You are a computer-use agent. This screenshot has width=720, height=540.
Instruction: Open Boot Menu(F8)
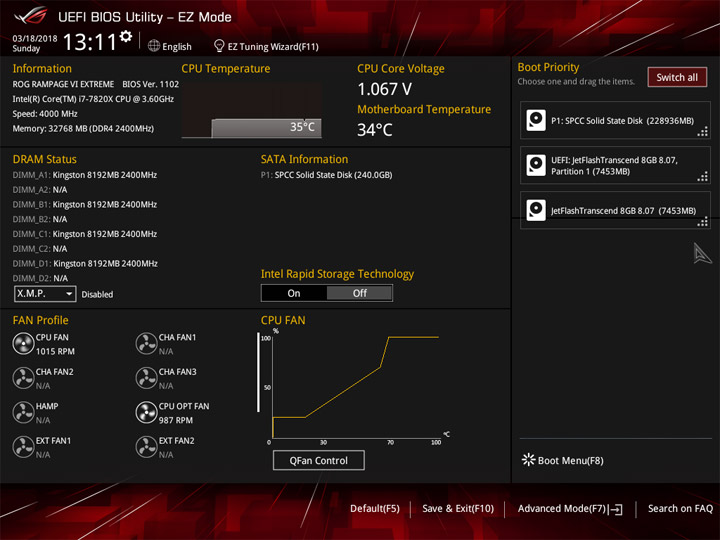coord(570,461)
